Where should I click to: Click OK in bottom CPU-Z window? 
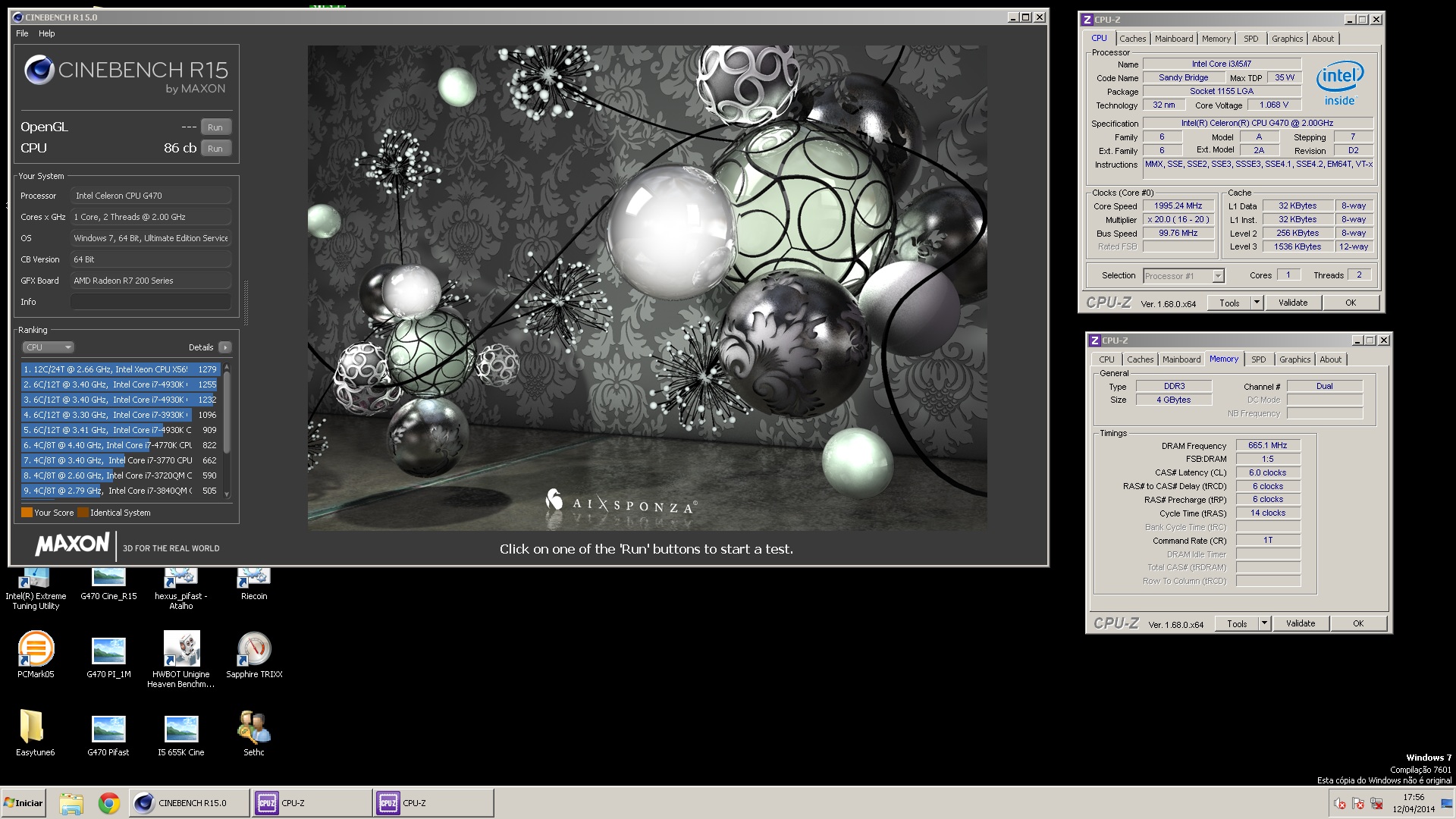coord(1358,623)
